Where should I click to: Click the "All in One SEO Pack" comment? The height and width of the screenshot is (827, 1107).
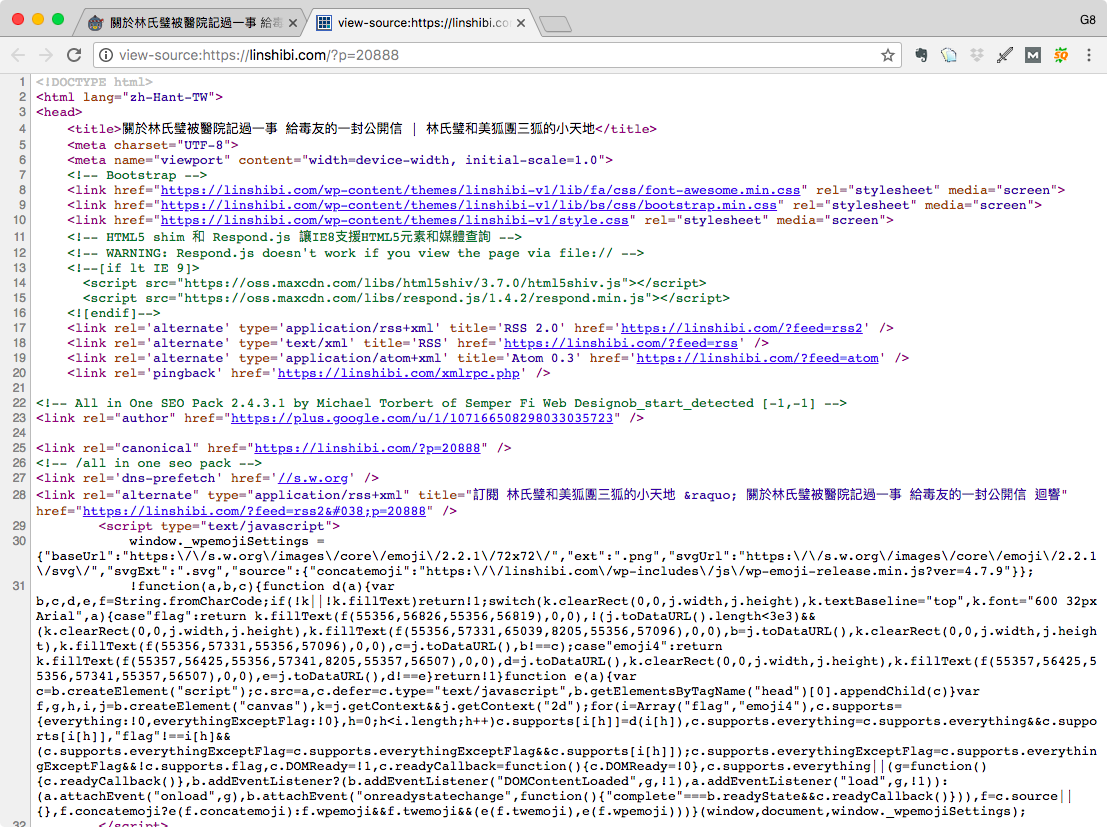(x=441, y=403)
